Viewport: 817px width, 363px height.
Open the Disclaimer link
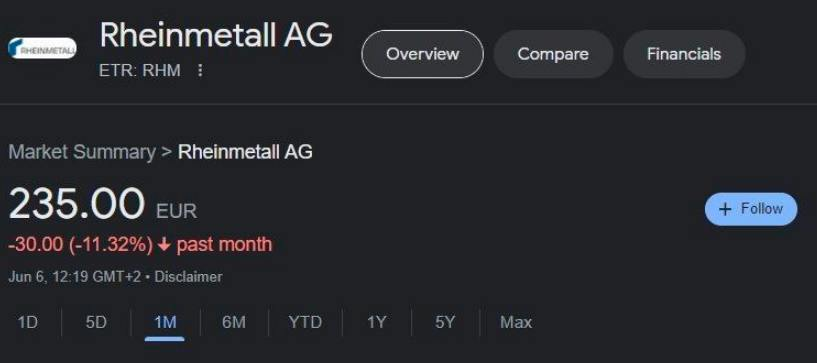188,277
